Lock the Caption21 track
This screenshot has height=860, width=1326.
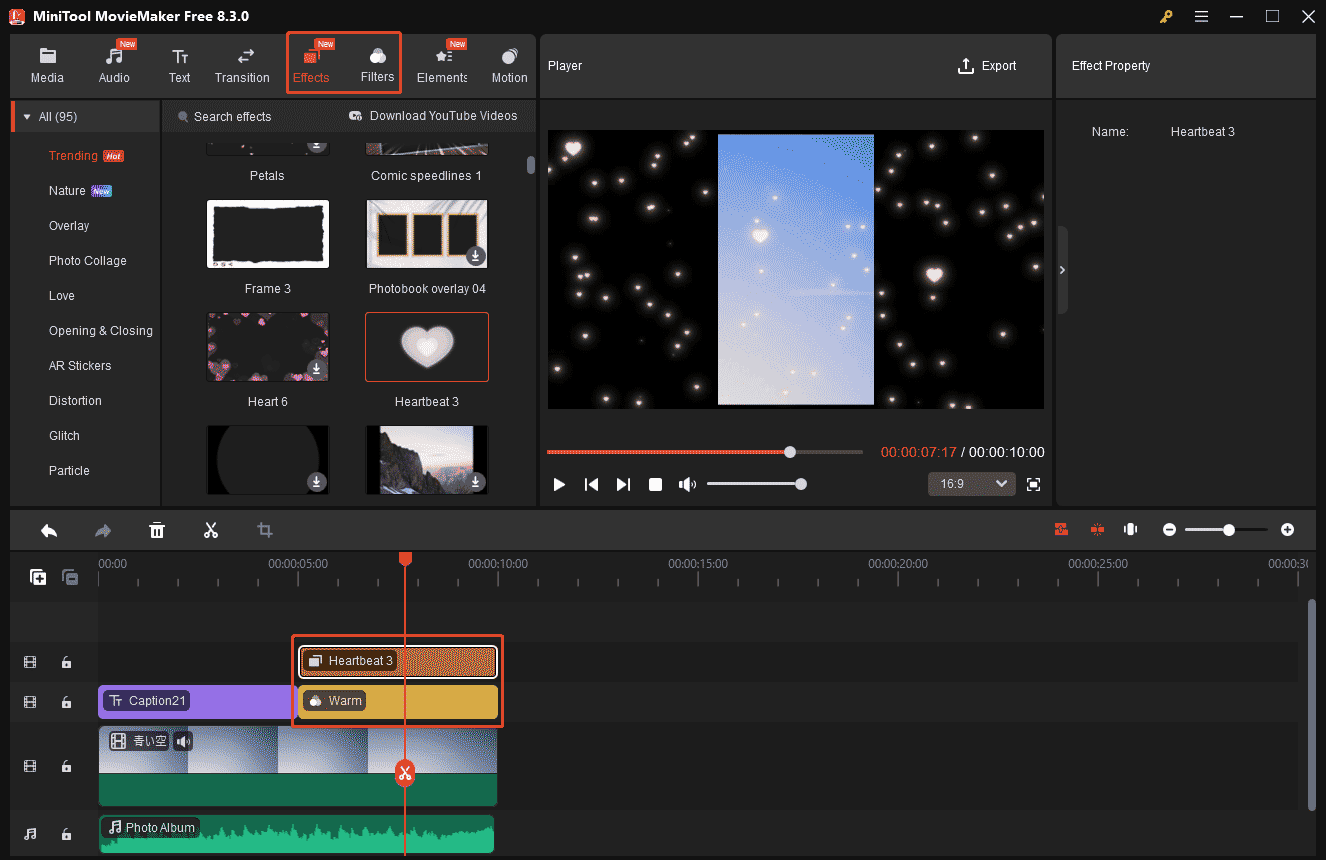pos(66,702)
